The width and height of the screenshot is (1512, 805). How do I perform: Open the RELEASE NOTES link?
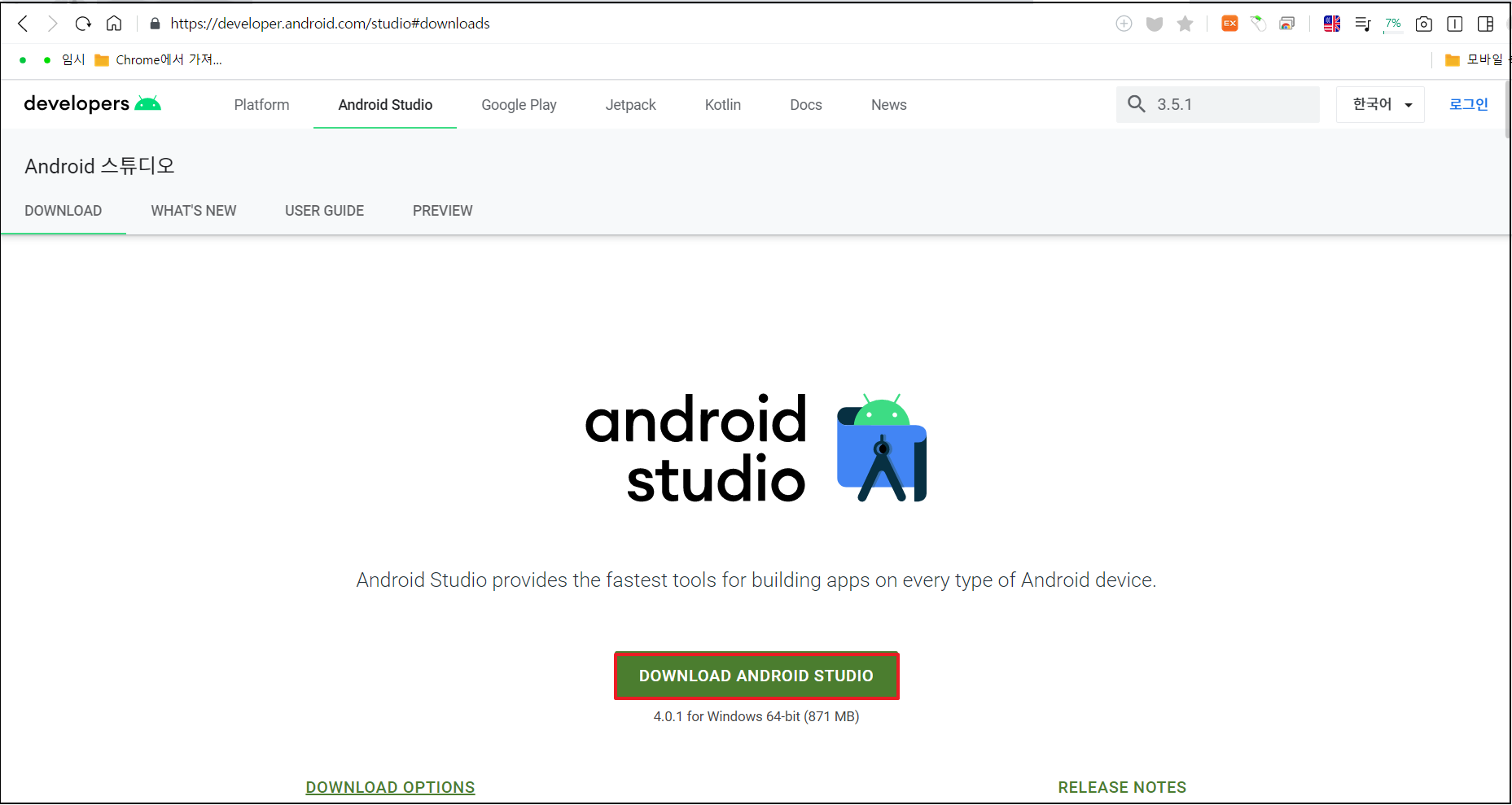coord(1122,787)
